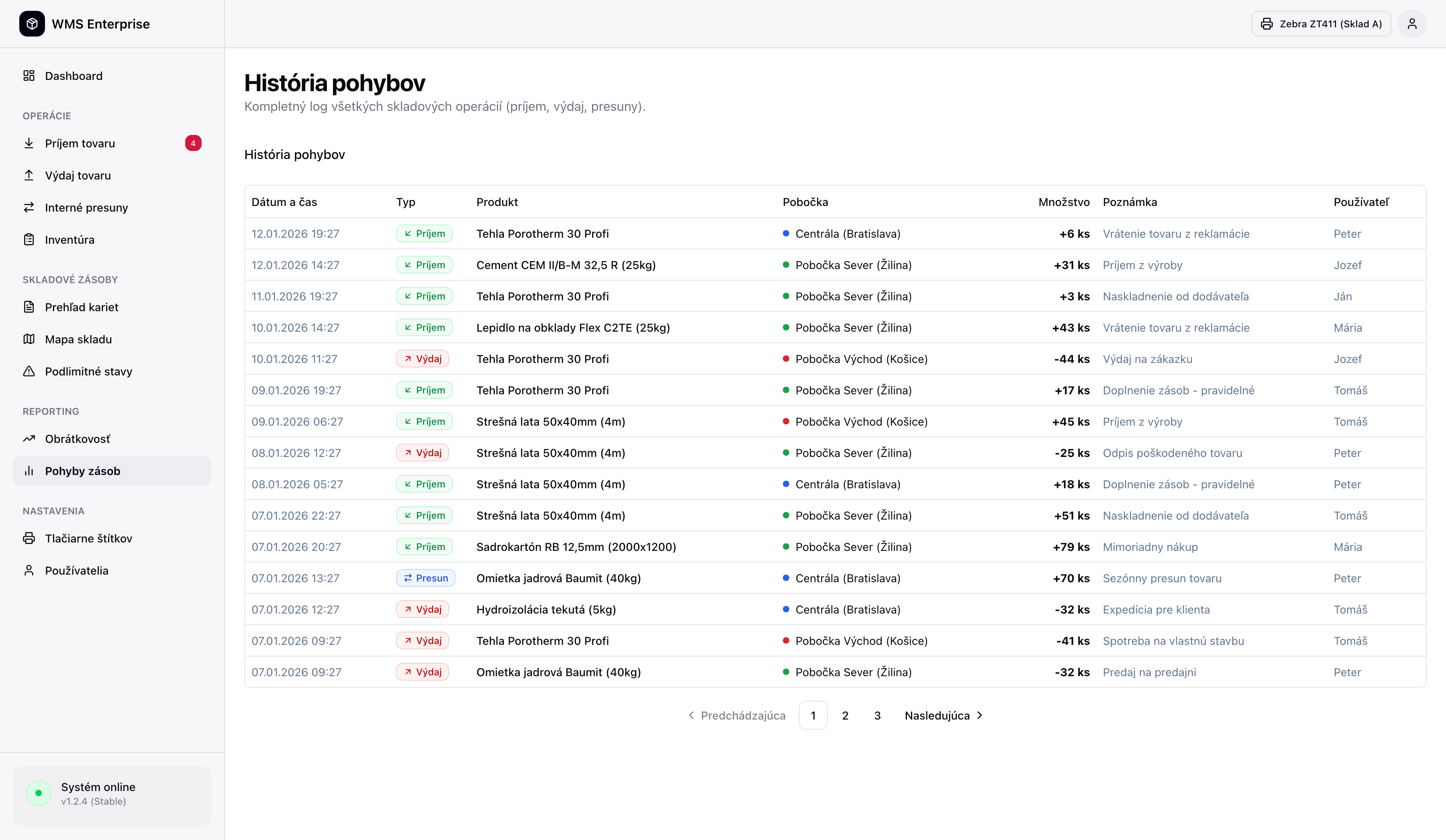The image size is (1446, 840).
Task: Open Výdaj tovaru in sidebar
Action: click(x=78, y=175)
